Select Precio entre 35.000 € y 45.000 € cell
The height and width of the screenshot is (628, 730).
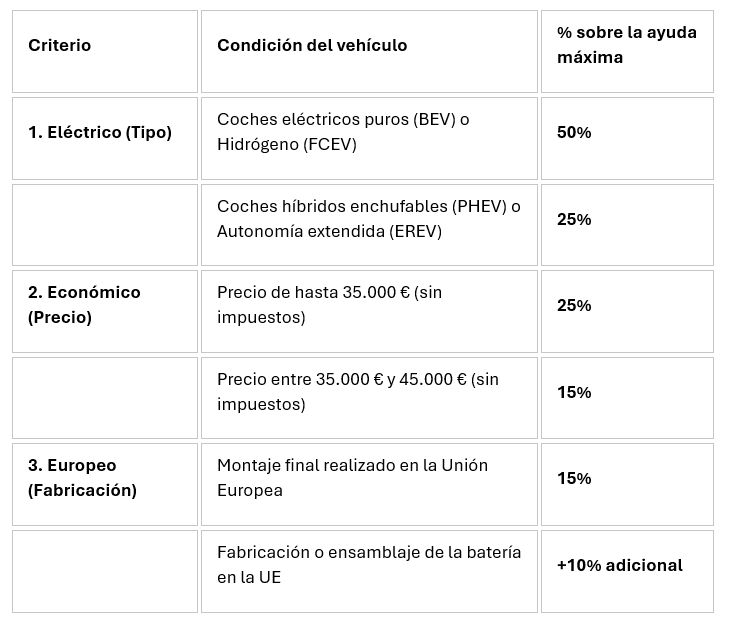point(369,398)
